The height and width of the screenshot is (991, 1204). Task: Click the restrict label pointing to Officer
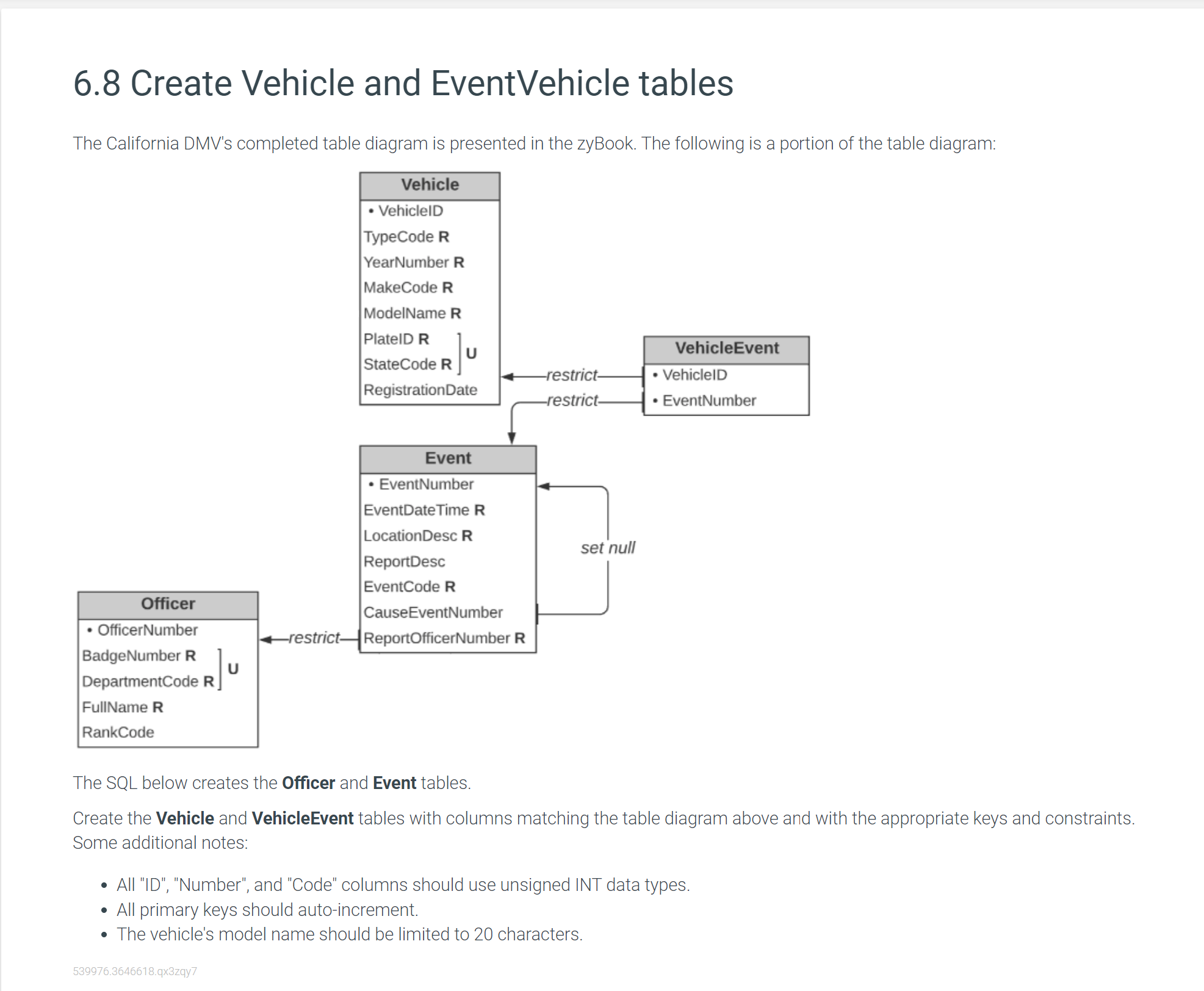pos(314,638)
